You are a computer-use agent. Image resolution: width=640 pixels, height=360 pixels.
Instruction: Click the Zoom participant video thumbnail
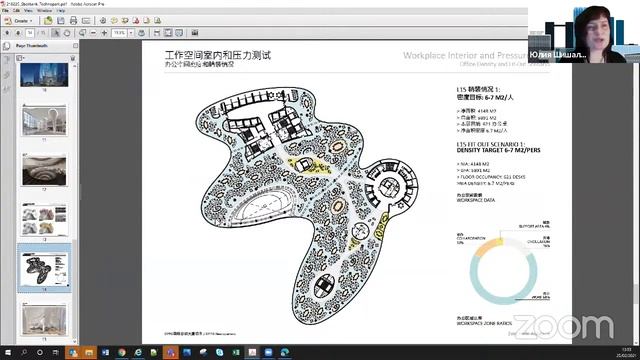tap(584, 31)
